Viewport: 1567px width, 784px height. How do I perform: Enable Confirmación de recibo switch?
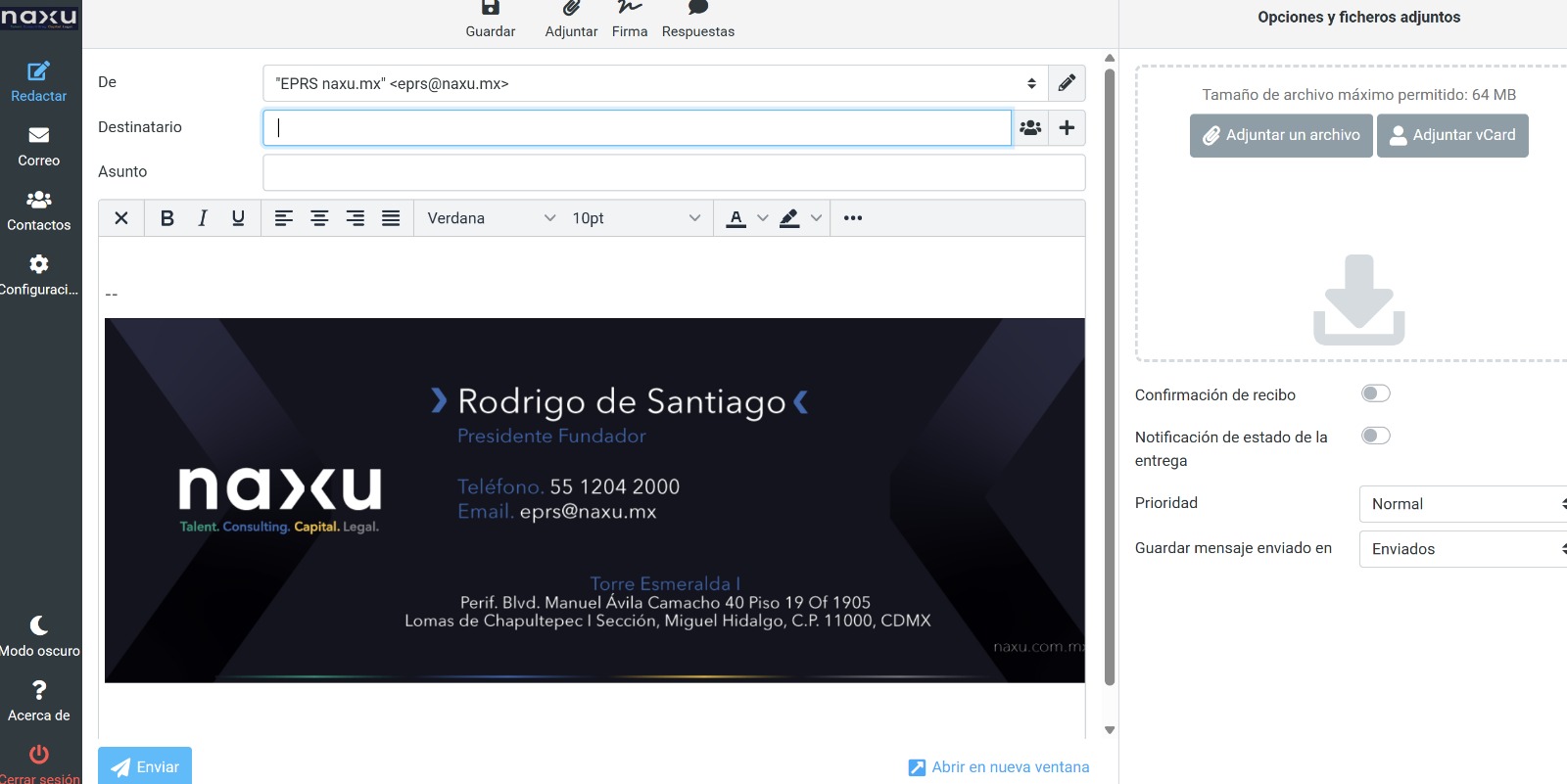coord(1375,393)
